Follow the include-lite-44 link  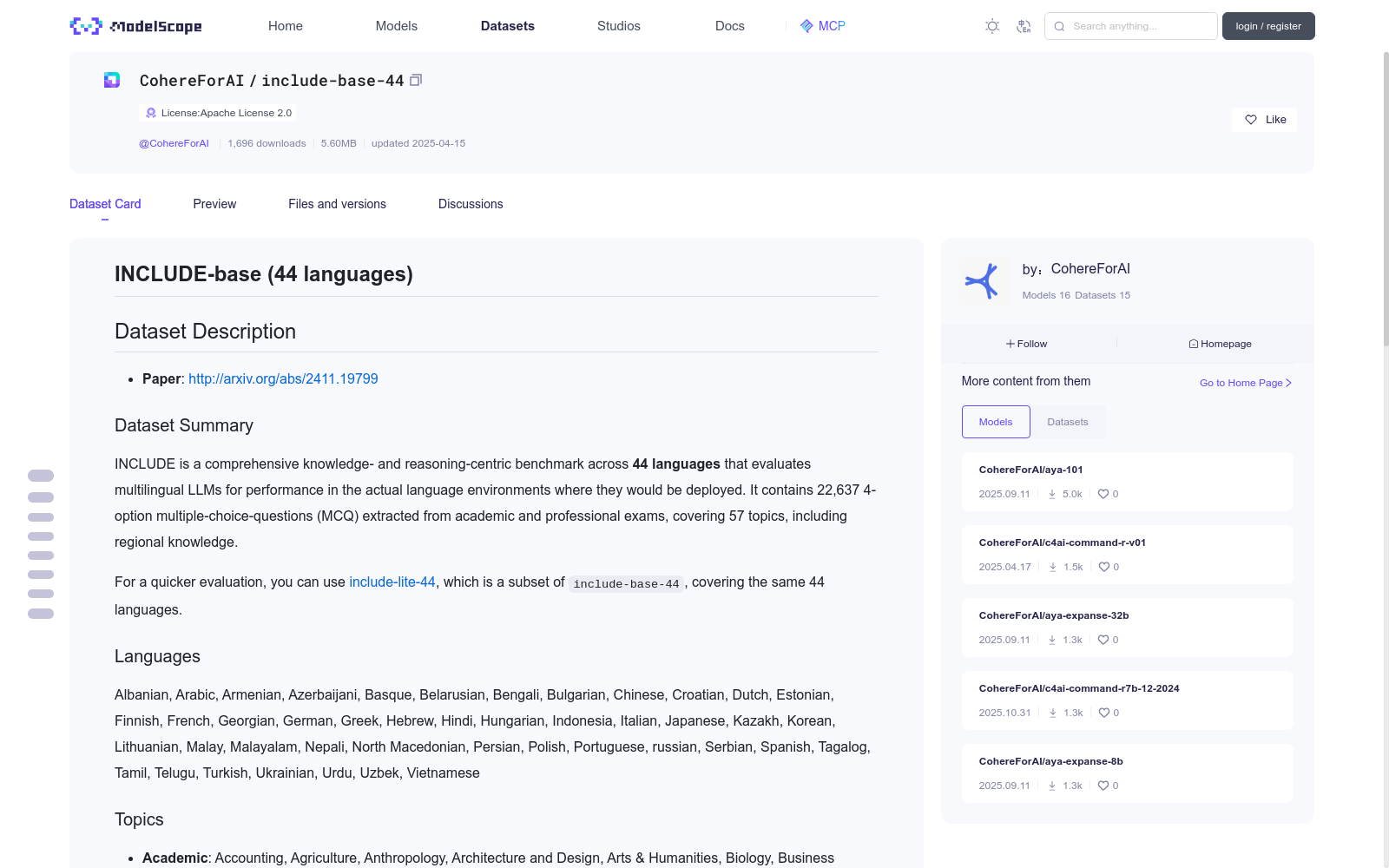coord(392,582)
